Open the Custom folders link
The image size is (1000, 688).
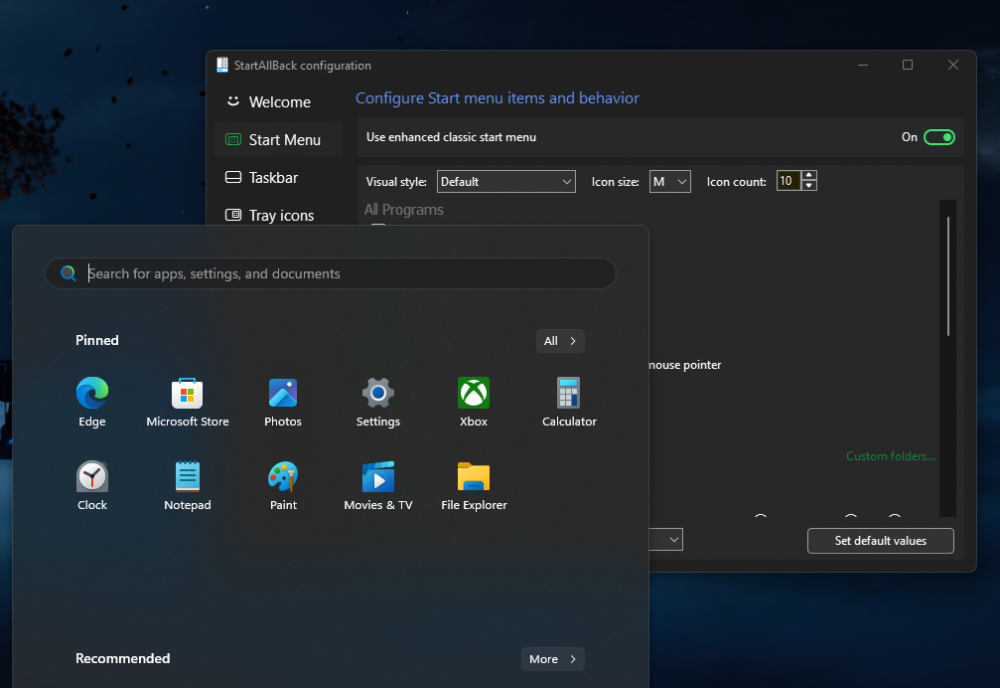890,455
